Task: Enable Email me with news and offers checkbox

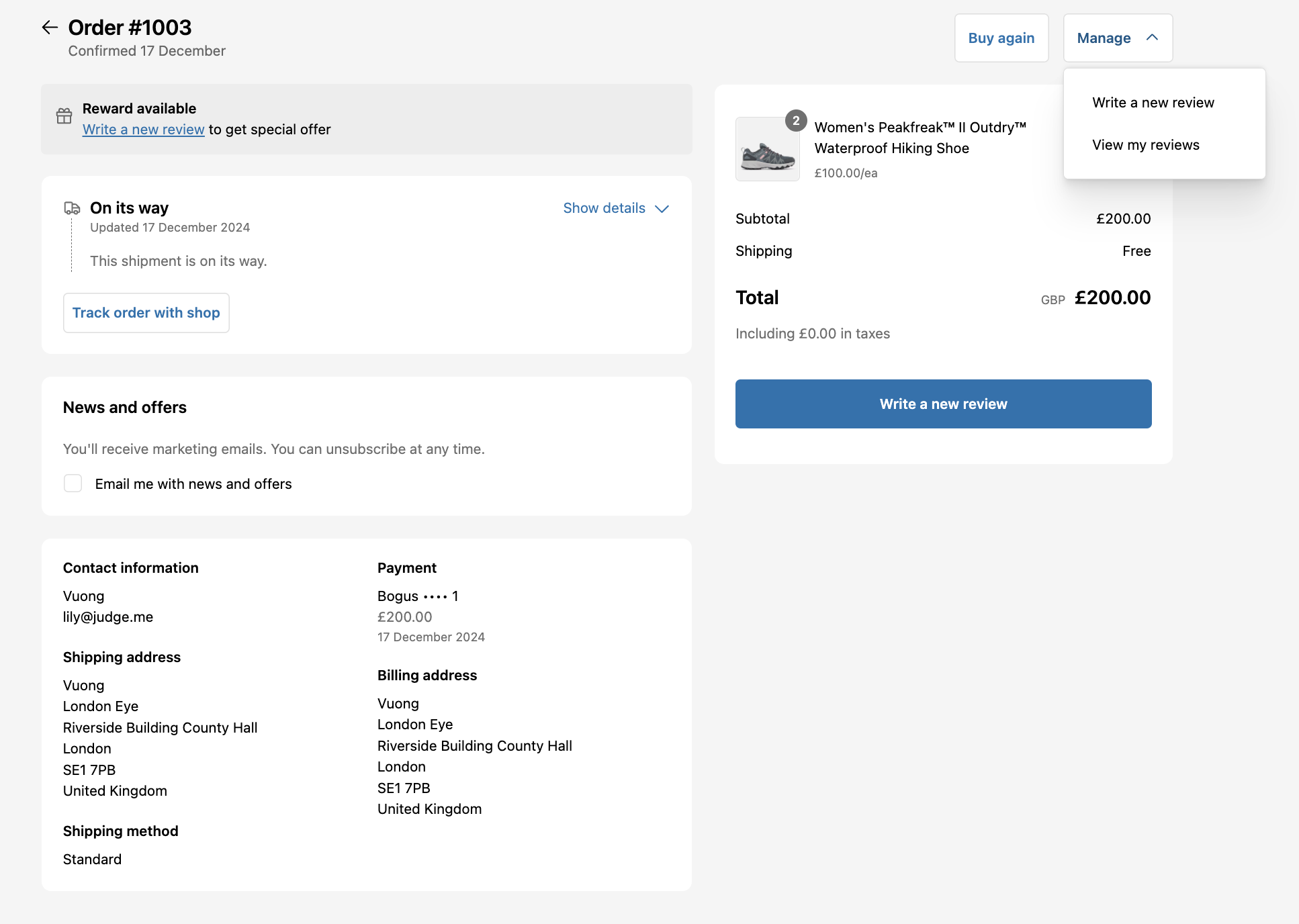Action: point(73,483)
